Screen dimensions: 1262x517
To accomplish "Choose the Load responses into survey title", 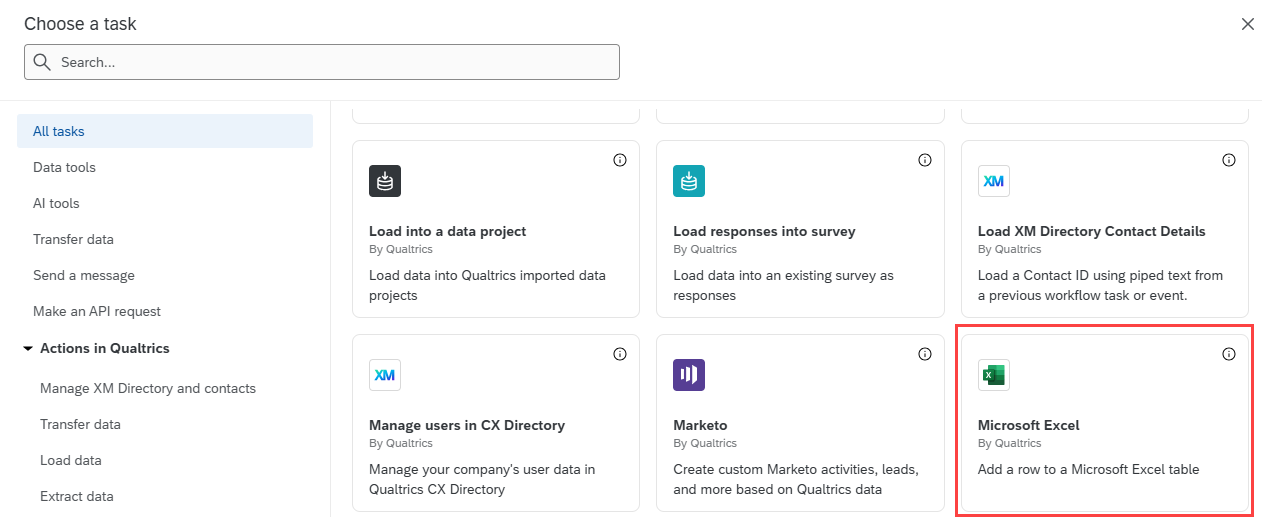I will coord(764,231).
